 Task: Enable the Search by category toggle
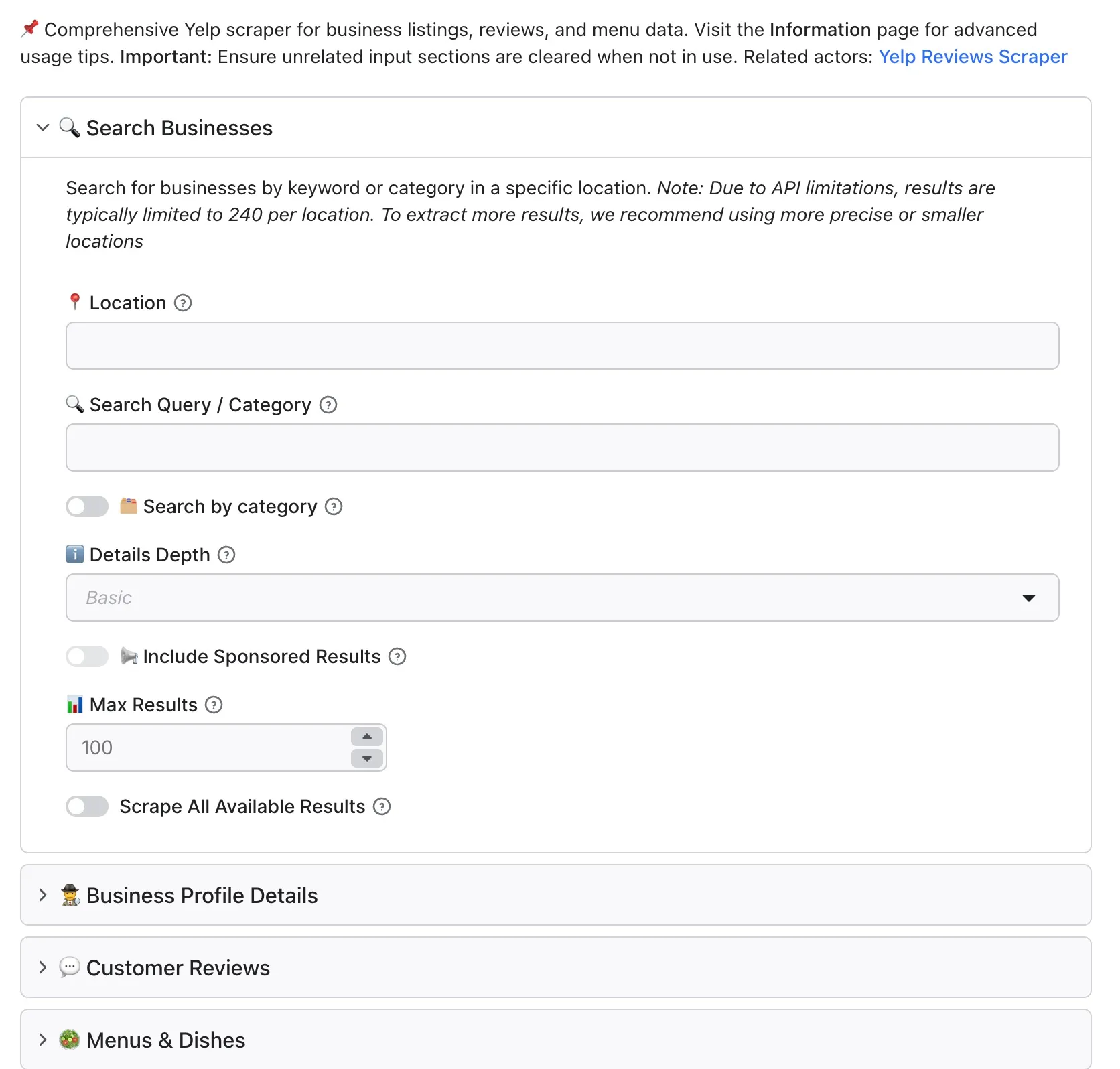[x=87, y=506]
